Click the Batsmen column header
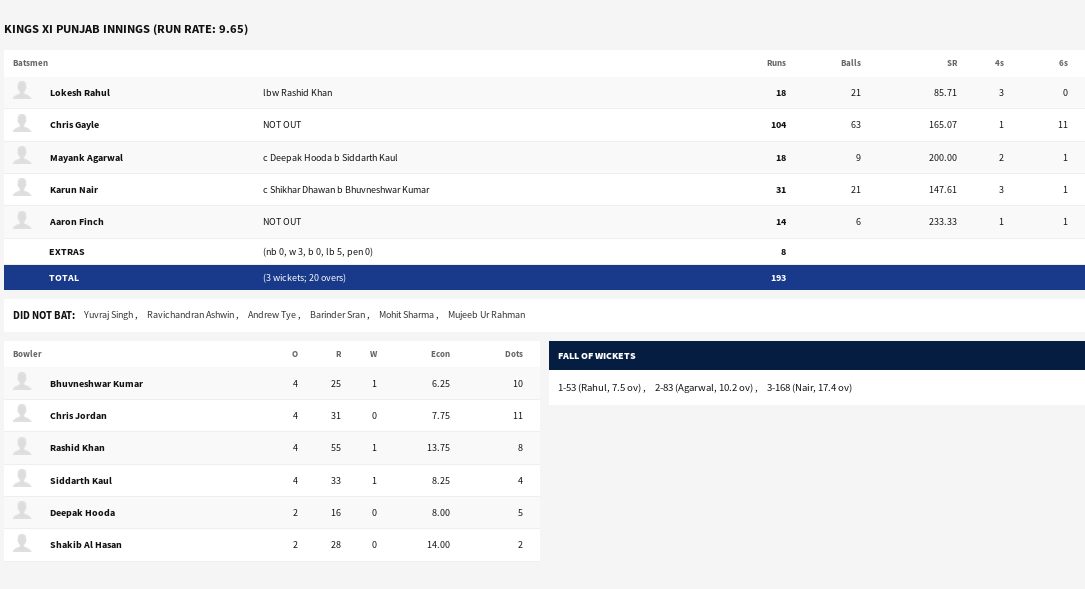The width and height of the screenshot is (1085, 589). pyautogui.click(x=30, y=63)
